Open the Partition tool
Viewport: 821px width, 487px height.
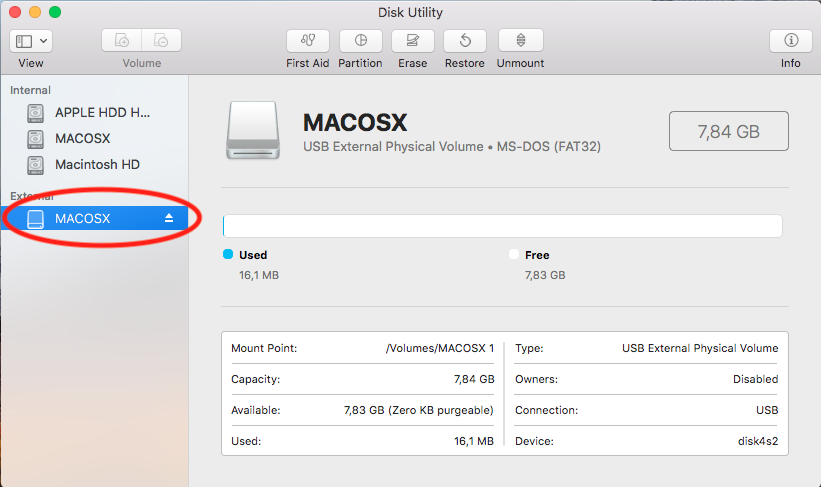click(x=360, y=41)
